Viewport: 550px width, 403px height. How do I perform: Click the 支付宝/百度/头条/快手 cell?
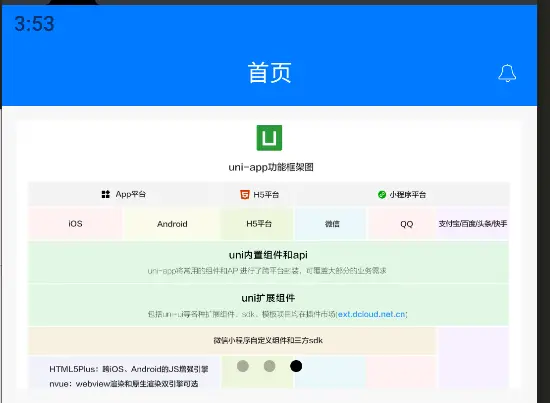[473, 223]
